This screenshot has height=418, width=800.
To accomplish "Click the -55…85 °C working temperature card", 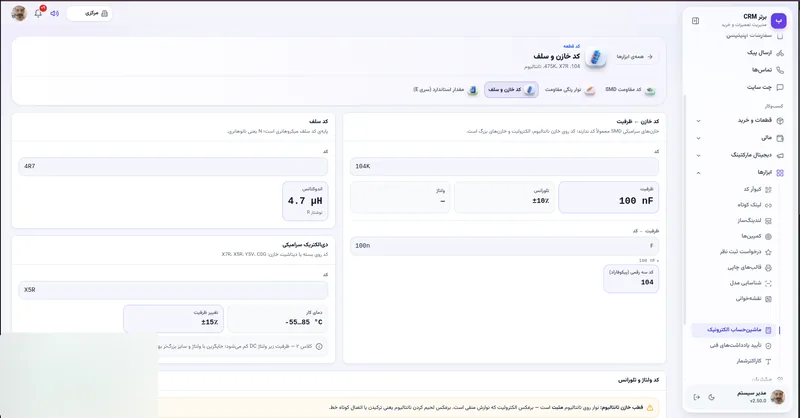I will click(278, 318).
